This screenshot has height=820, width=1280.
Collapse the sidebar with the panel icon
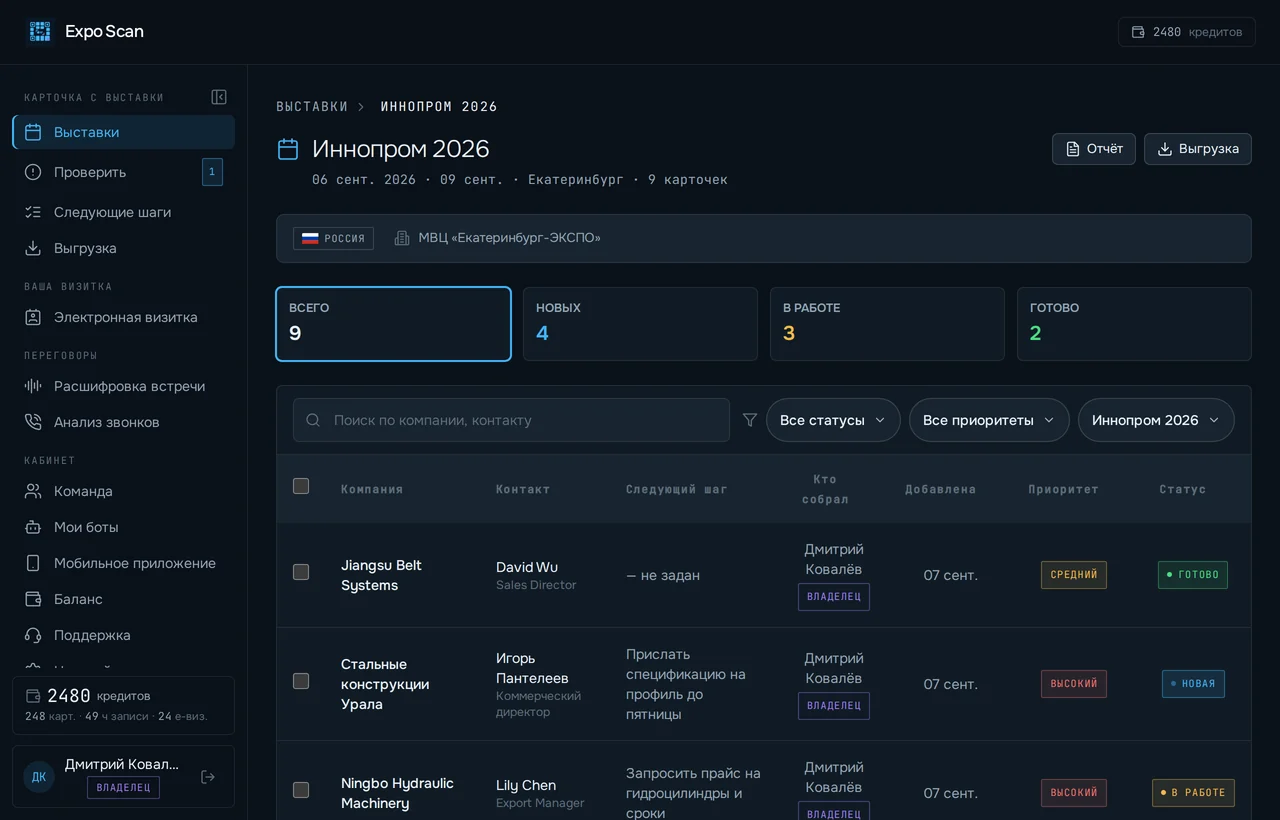(x=219, y=97)
